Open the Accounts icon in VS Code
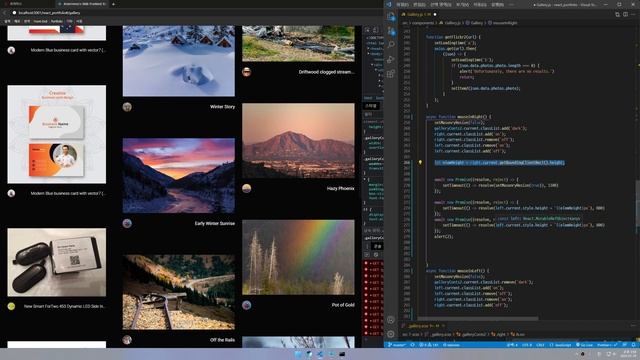 391,320
